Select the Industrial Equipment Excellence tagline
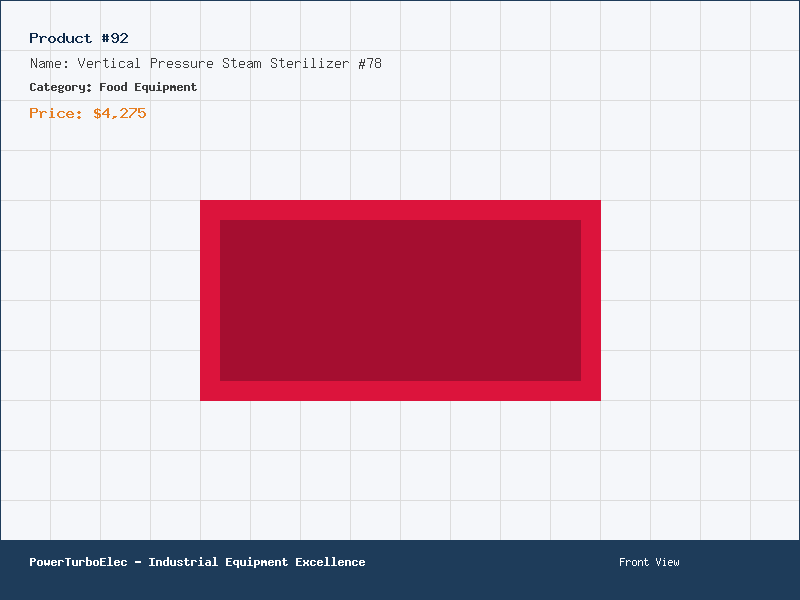 click(x=257, y=562)
